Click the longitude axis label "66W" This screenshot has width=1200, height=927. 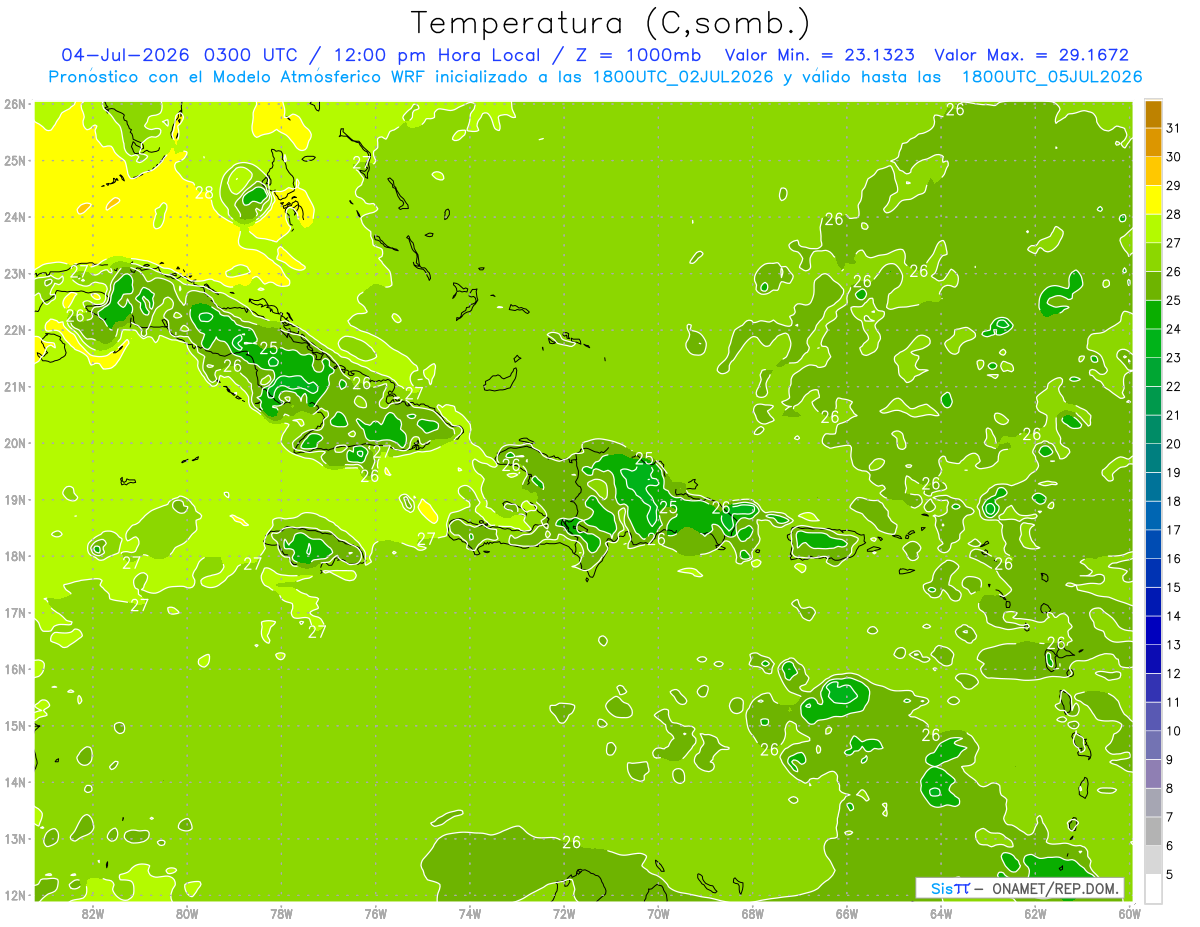pyautogui.click(x=847, y=912)
